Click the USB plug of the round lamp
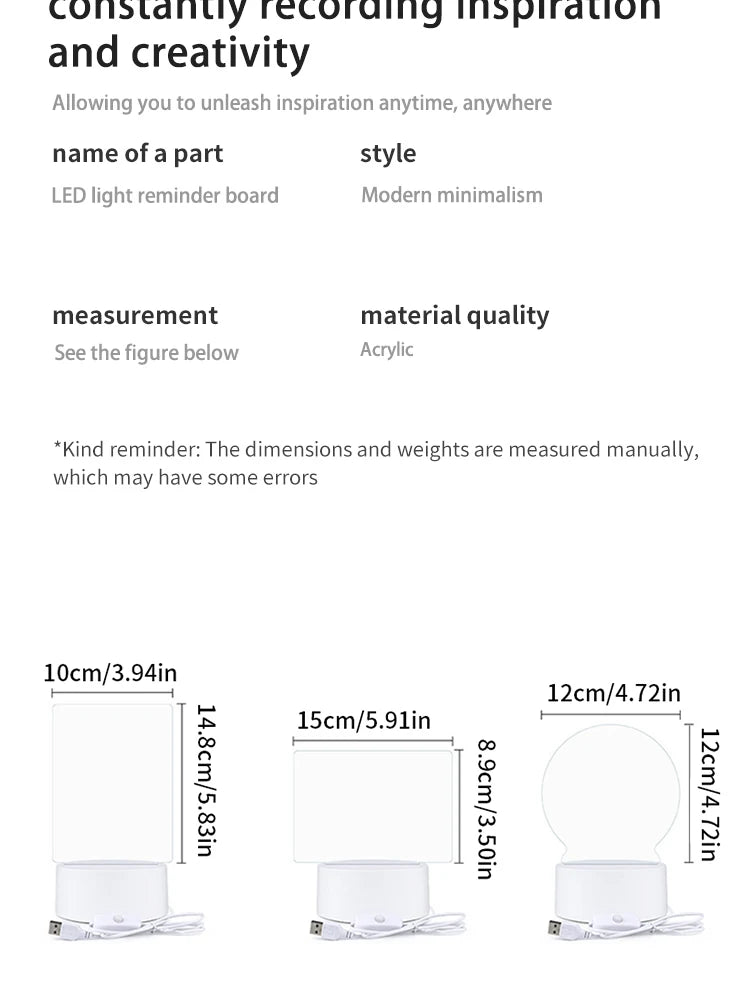 tap(557, 928)
